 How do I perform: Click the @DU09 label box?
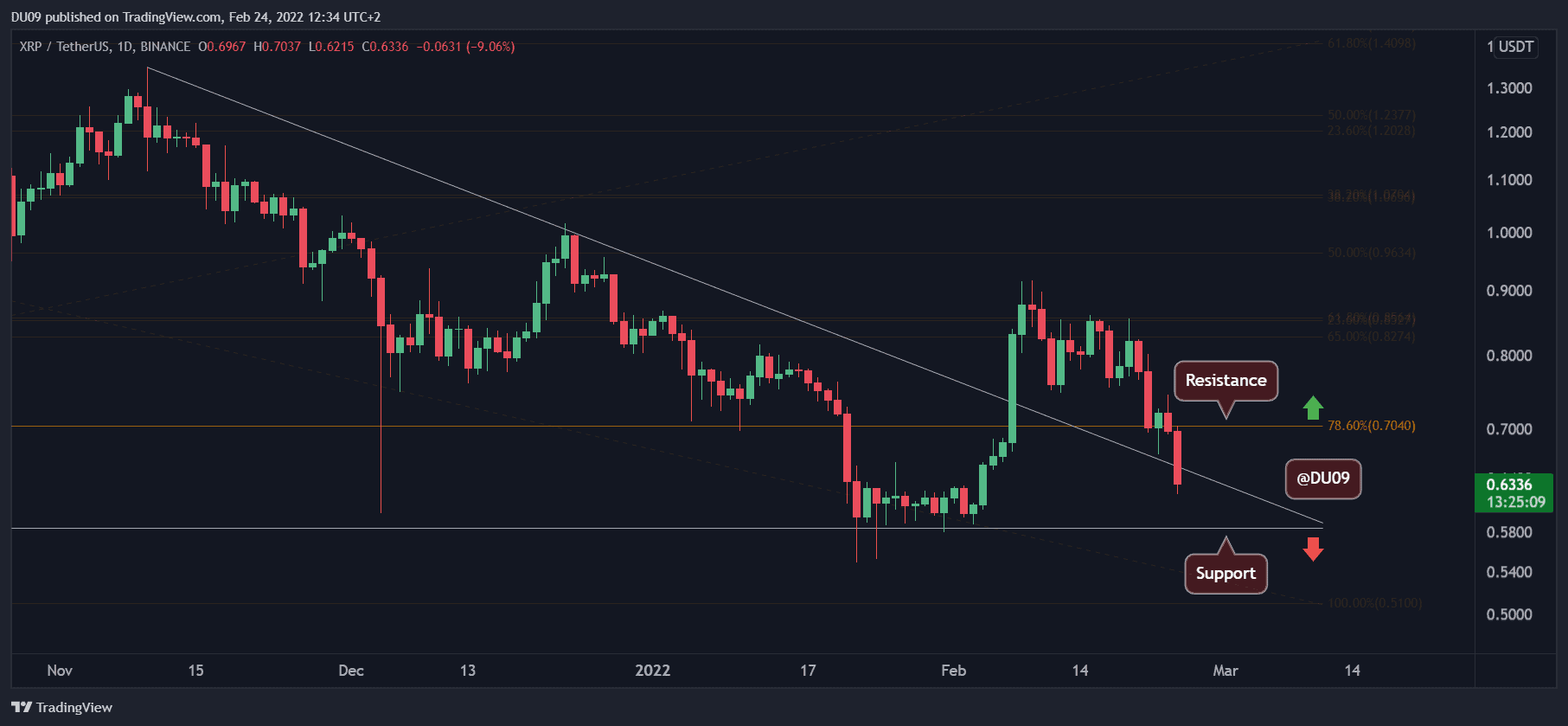pyautogui.click(x=1323, y=479)
